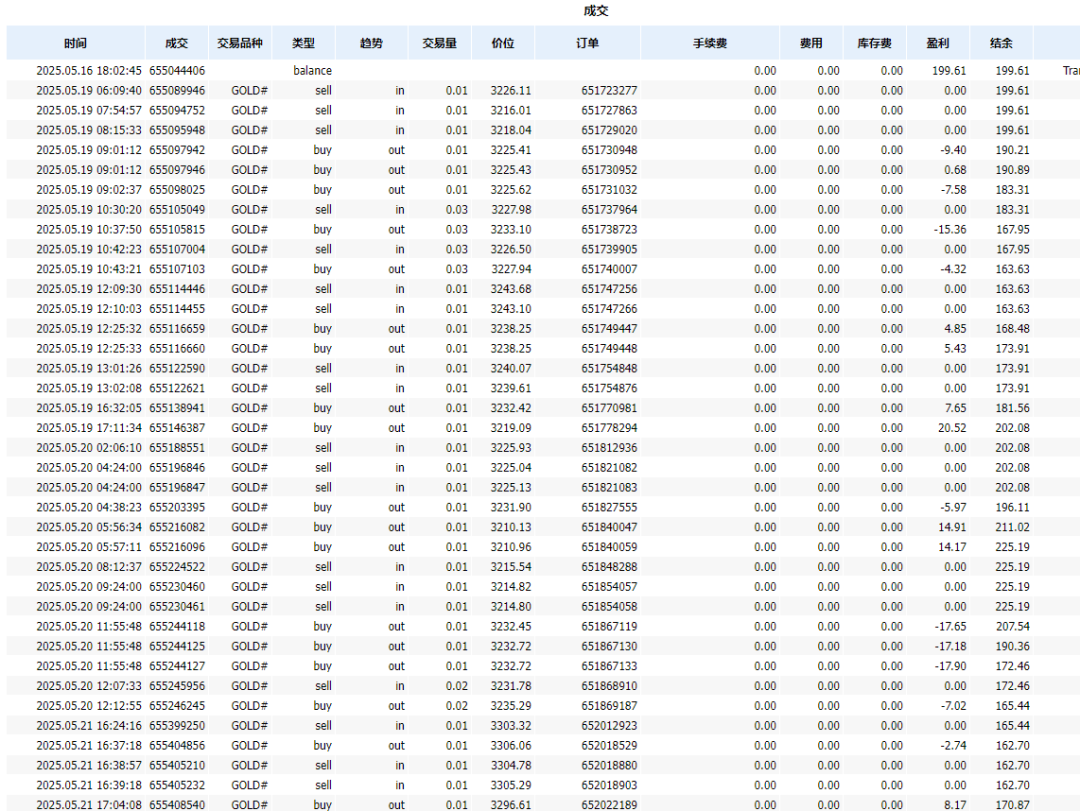
Task: Select deal number 655122590
Action: coord(177,369)
